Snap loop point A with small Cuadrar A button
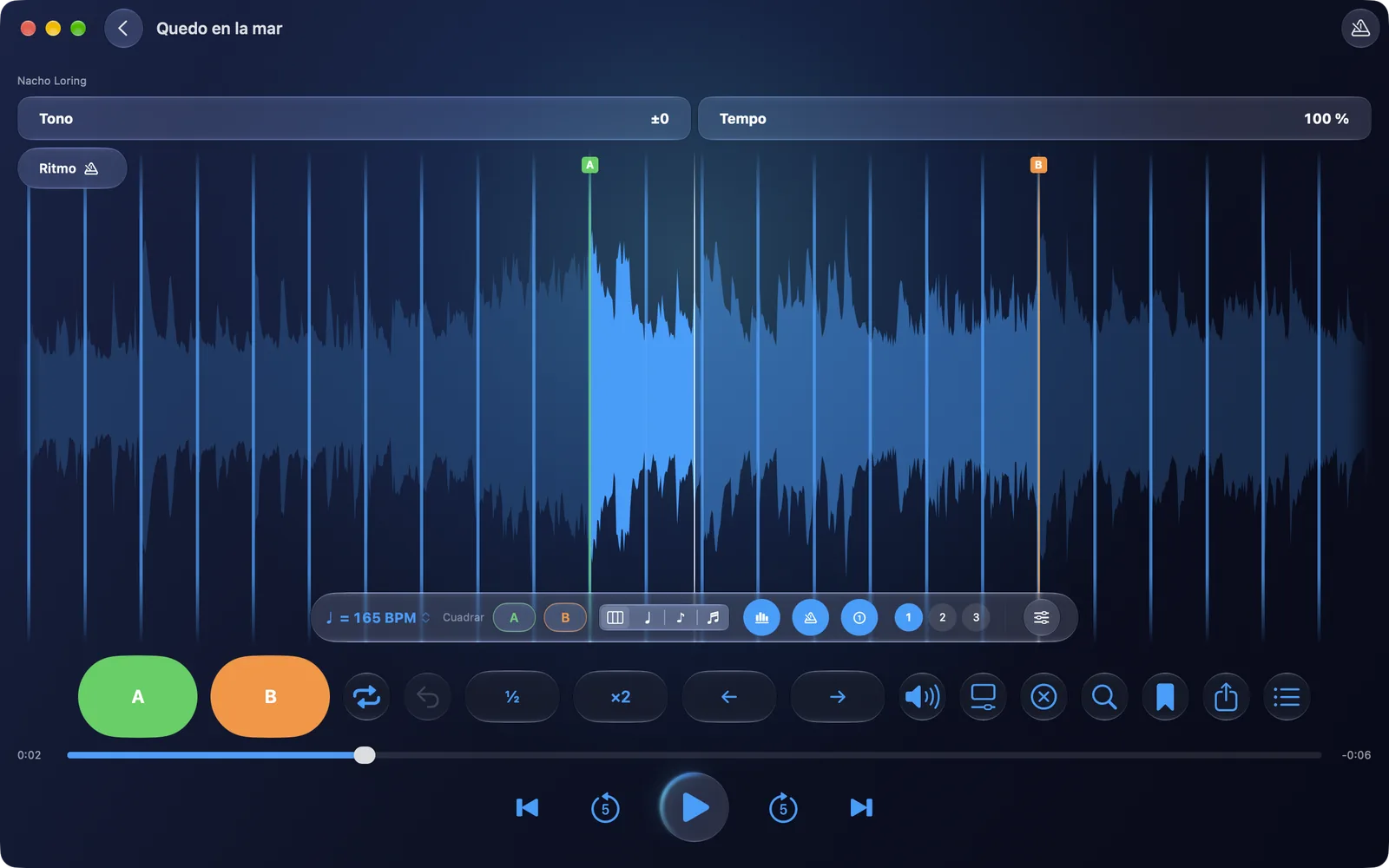 click(x=514, y=618)
